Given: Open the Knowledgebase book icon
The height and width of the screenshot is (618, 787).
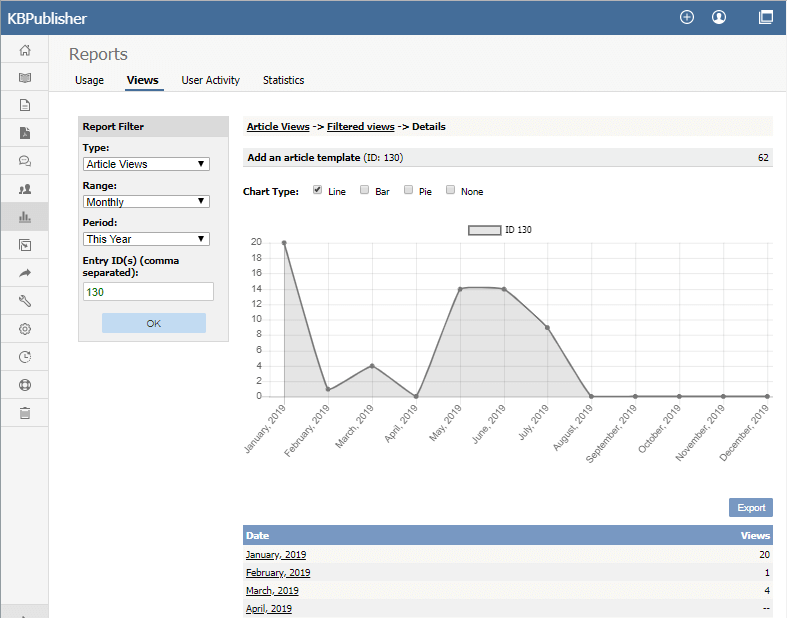Looking at the screenshot, I should 25,77.
